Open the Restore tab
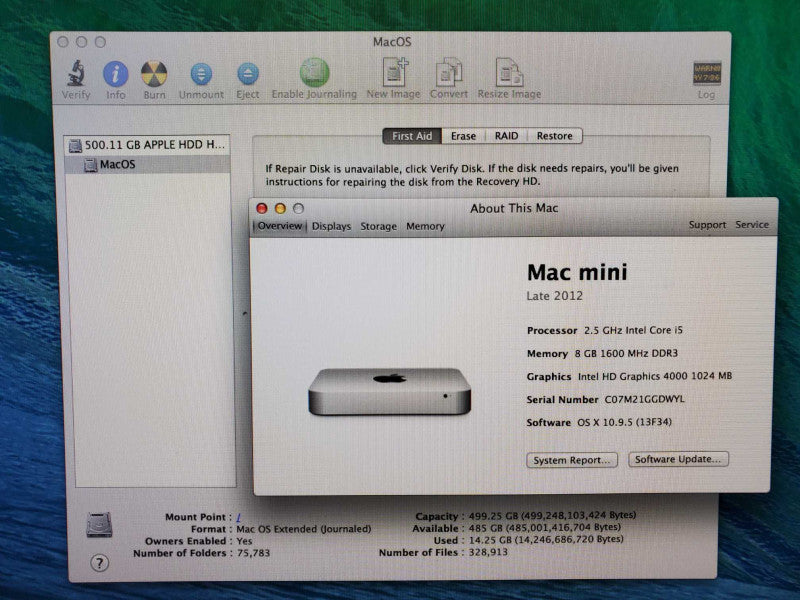The width and height of the screenshot is (800, 600). coord(555,136)
